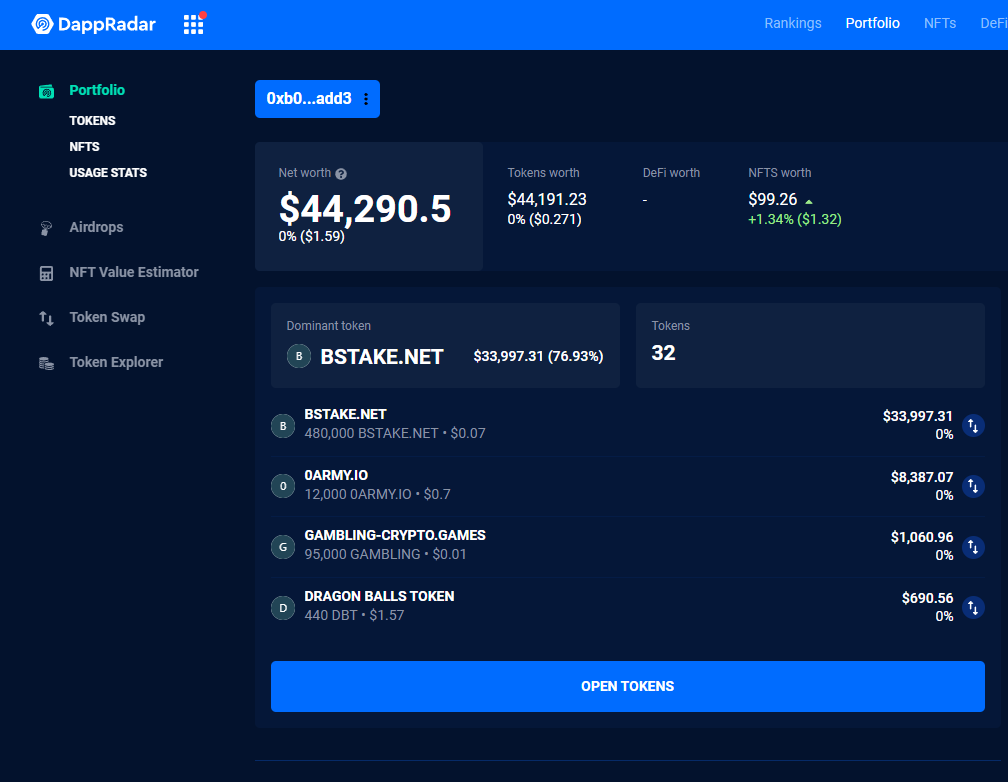The height and width of the screenshot is (782, 1008).
Task: Click the G avatar of GAMBLING-CRYPTO.GAMES row
Action: click(283, 547)
